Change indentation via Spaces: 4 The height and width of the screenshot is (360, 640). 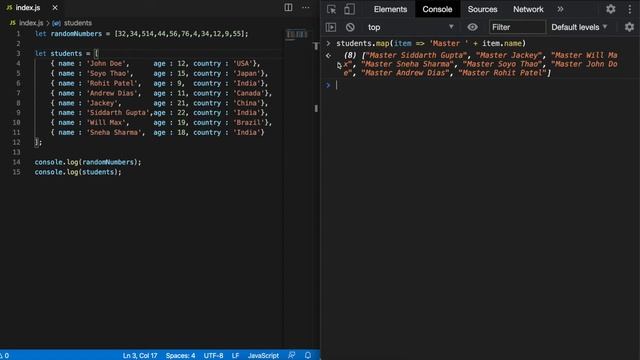180,356
